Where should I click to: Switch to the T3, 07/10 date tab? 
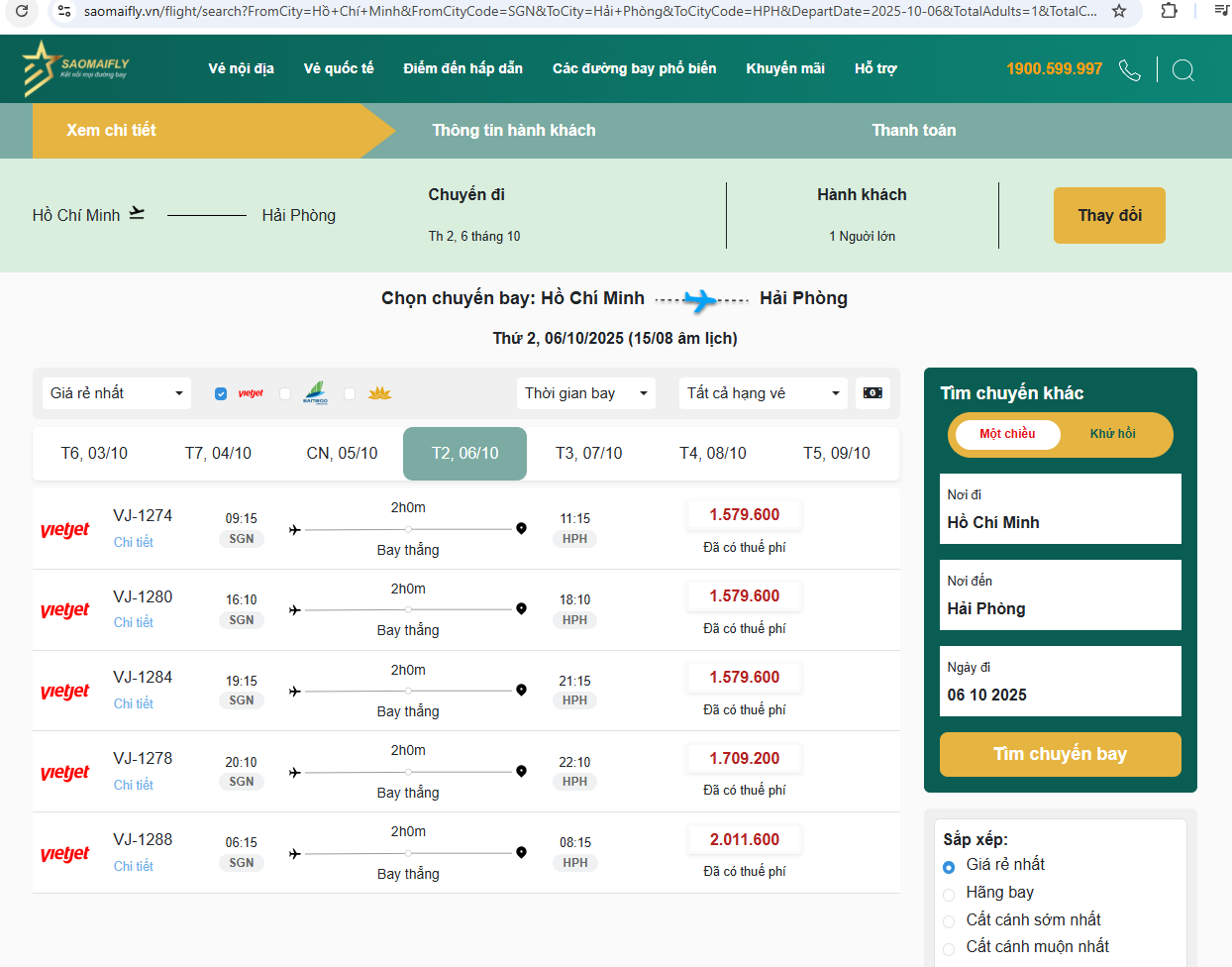coord(588,454)
